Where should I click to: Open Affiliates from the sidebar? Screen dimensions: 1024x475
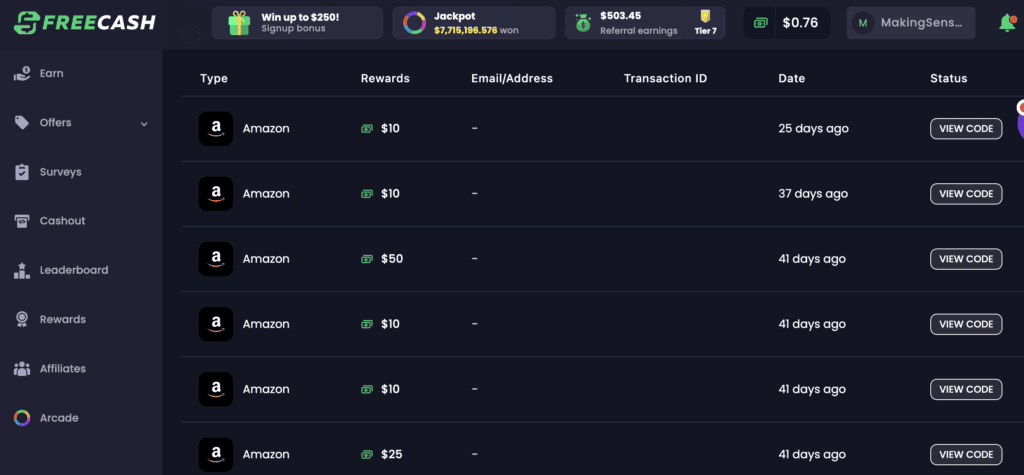[x=62, y=369]
